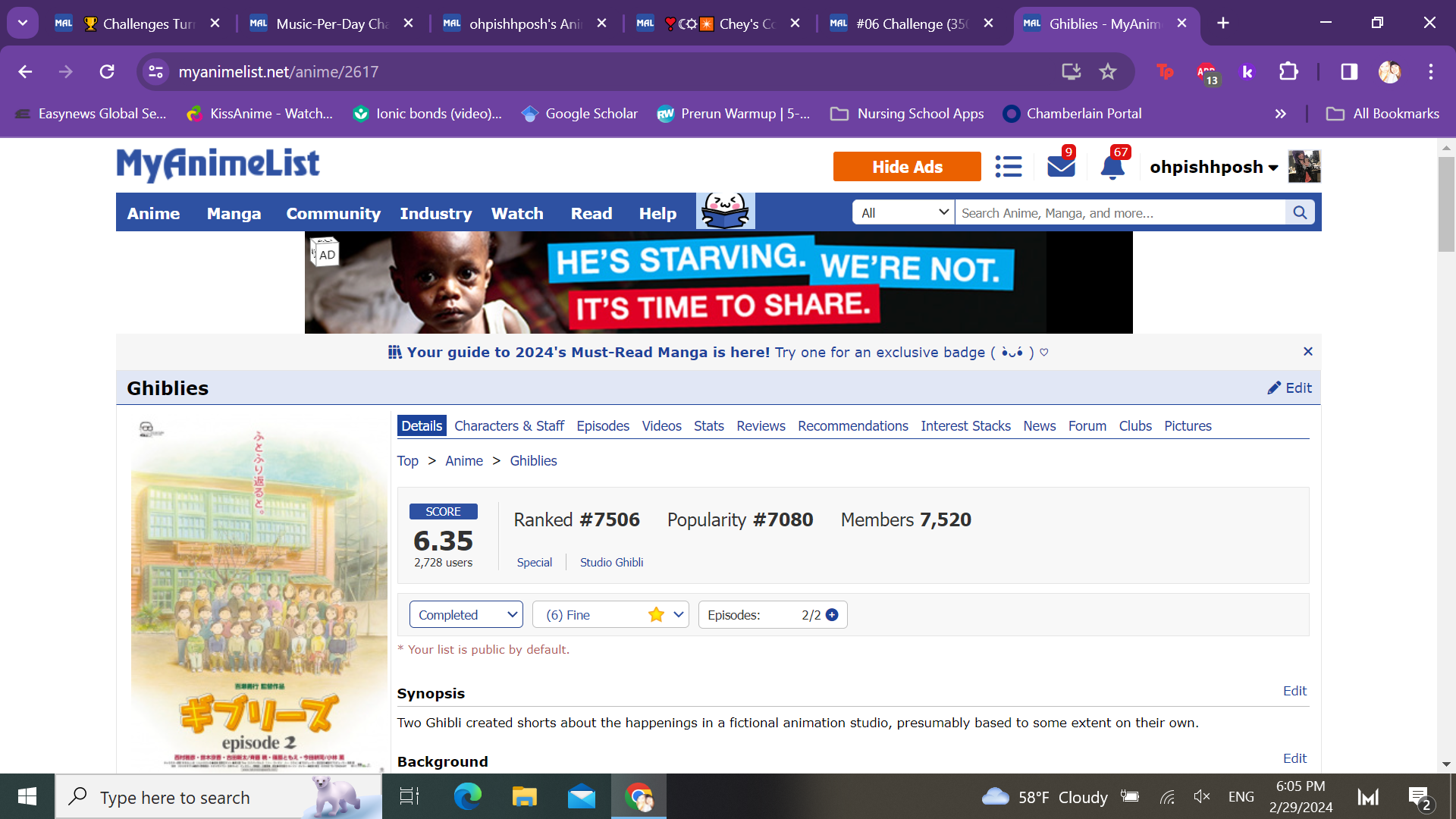The height and width of the screenshot is (819, 1456).
Task: Expand the tab search chevron
Action: coord(23,23)
